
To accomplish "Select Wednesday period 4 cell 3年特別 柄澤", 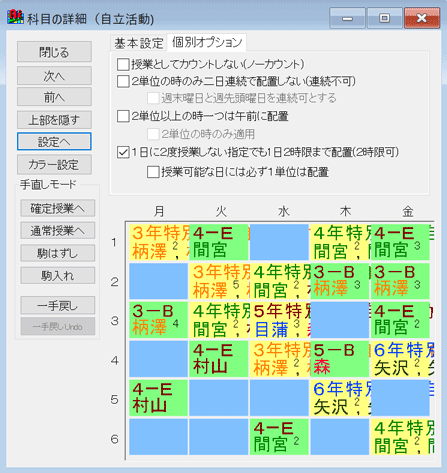I will (280, 359).
